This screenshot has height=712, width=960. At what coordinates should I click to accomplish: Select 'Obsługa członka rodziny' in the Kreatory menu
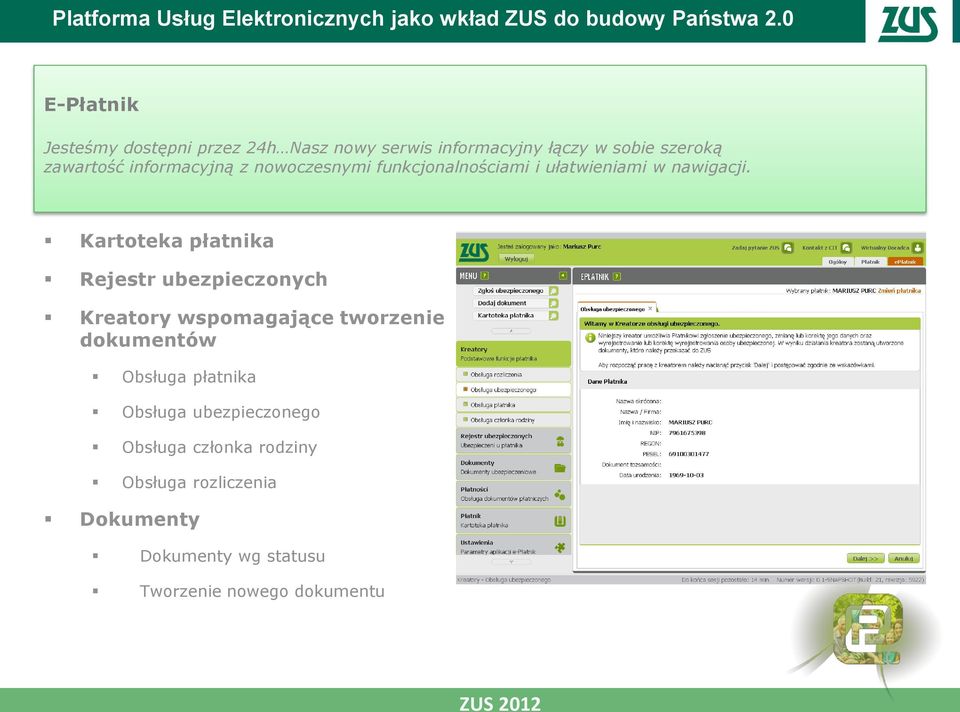(x=514, y=420)
